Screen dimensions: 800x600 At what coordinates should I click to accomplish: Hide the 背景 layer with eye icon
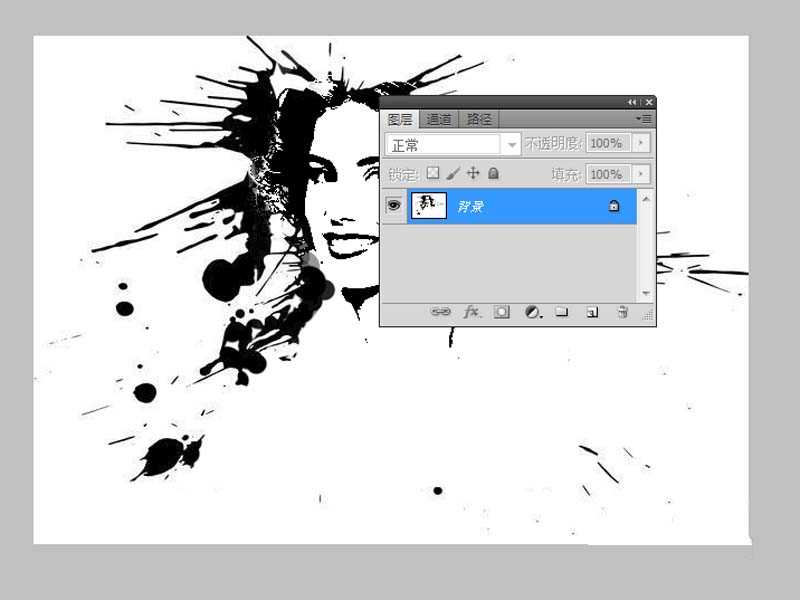point(394,205)
